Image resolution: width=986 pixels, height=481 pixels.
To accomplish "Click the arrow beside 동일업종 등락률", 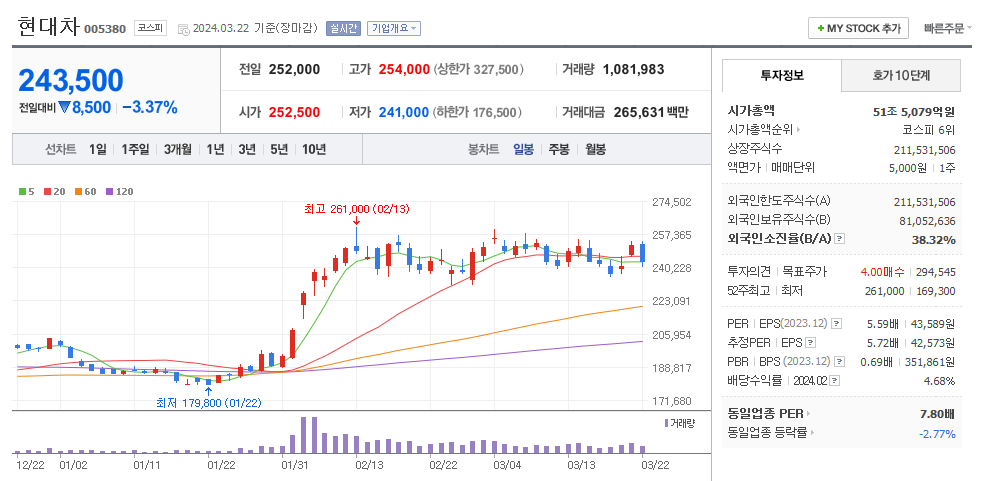I will tap(812, 433).
